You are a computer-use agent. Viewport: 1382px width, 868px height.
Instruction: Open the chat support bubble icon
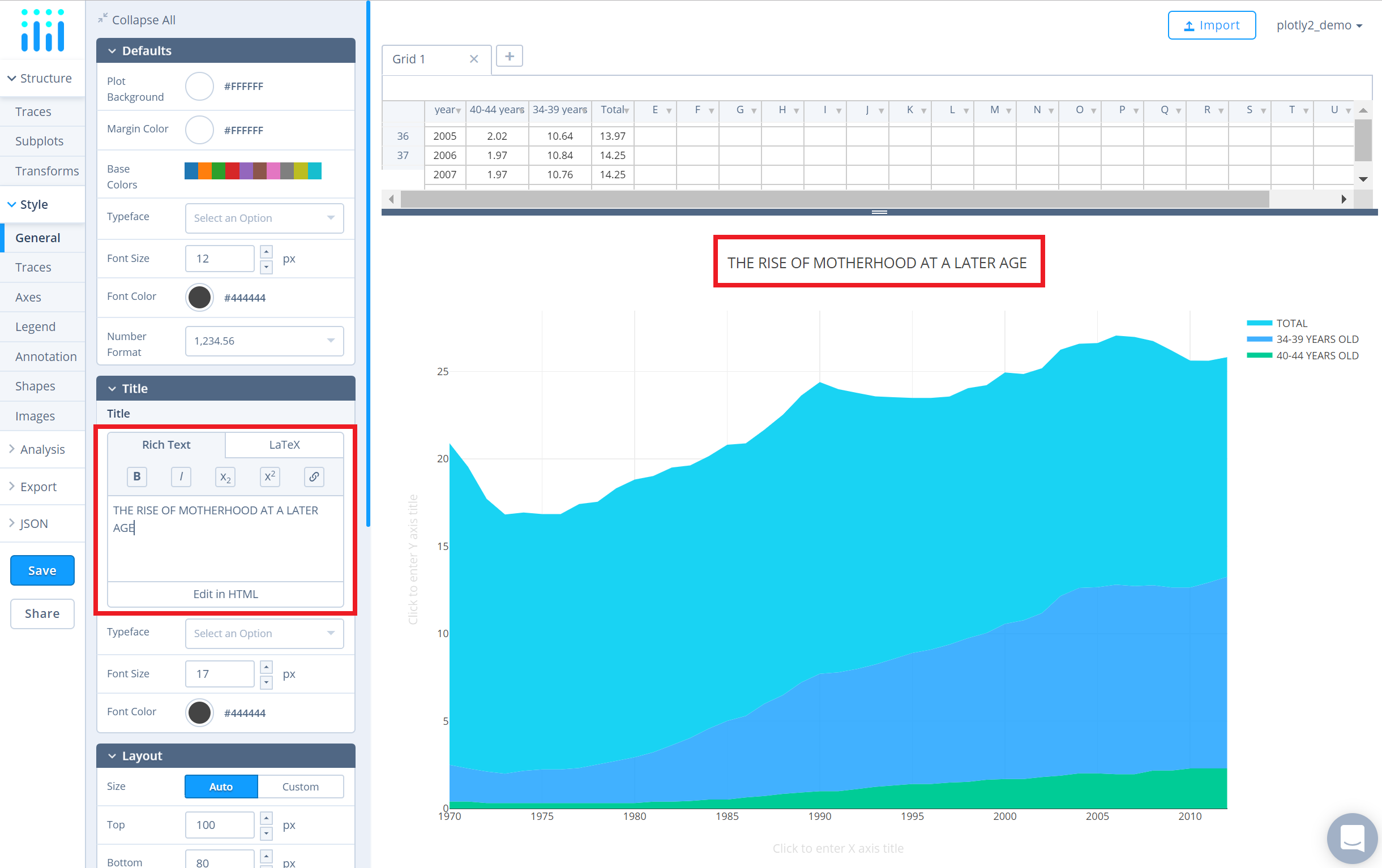(1351, 839)
